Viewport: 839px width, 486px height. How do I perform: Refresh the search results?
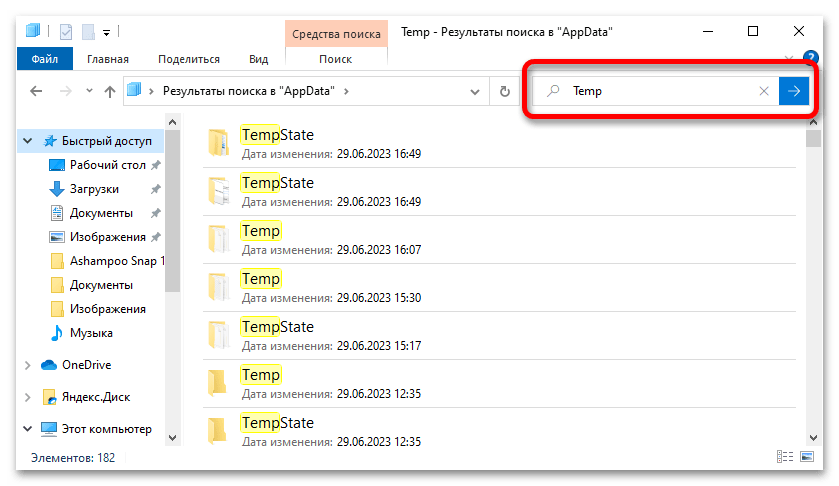[x=505, y=92]
